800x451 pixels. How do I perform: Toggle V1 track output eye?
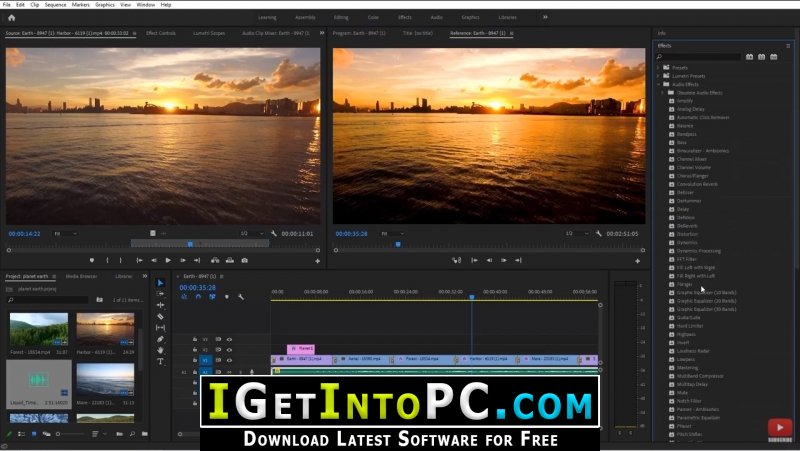coord(229,360)
